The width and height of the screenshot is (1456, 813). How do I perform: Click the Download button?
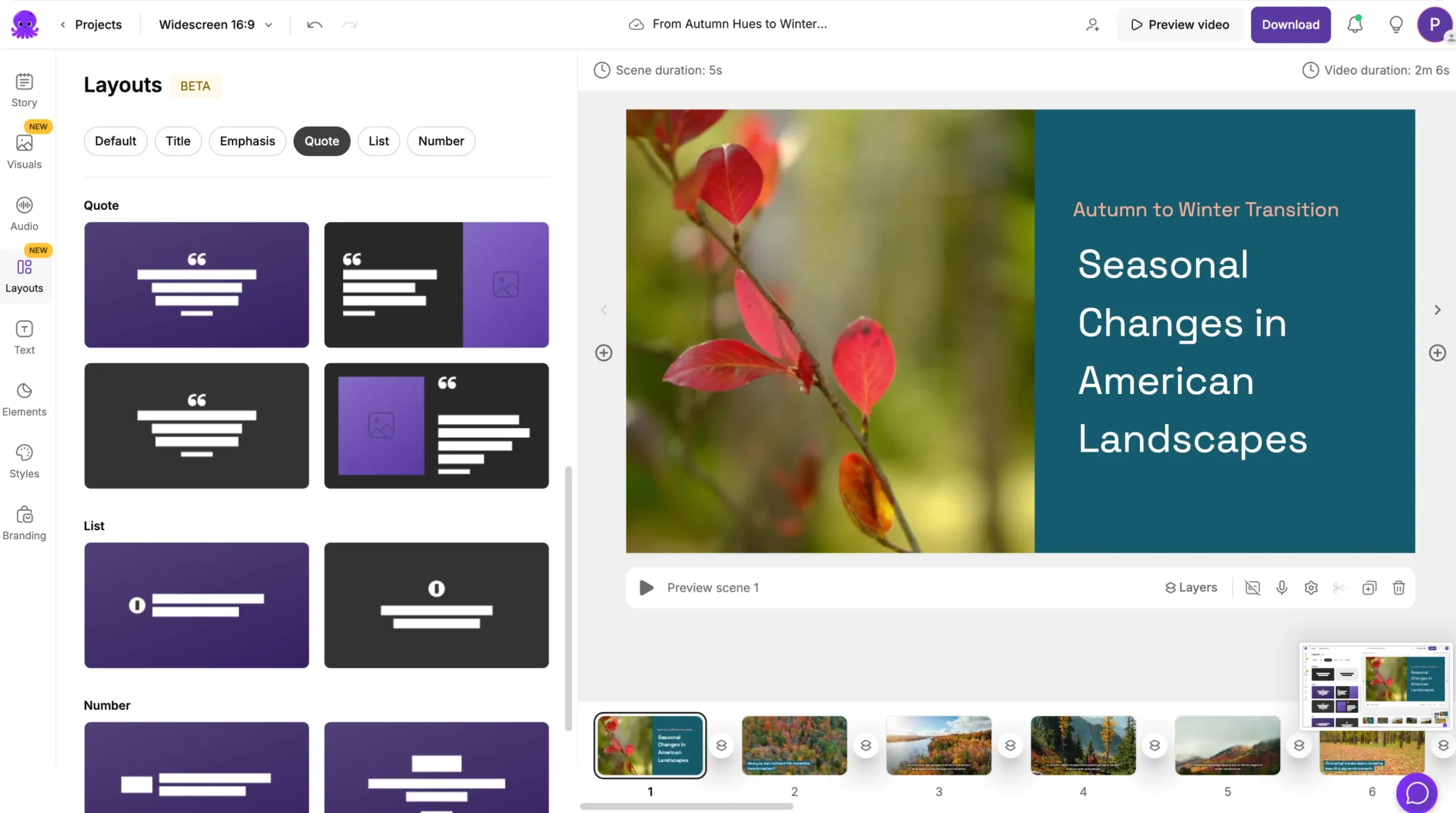tap(1290, 24)
